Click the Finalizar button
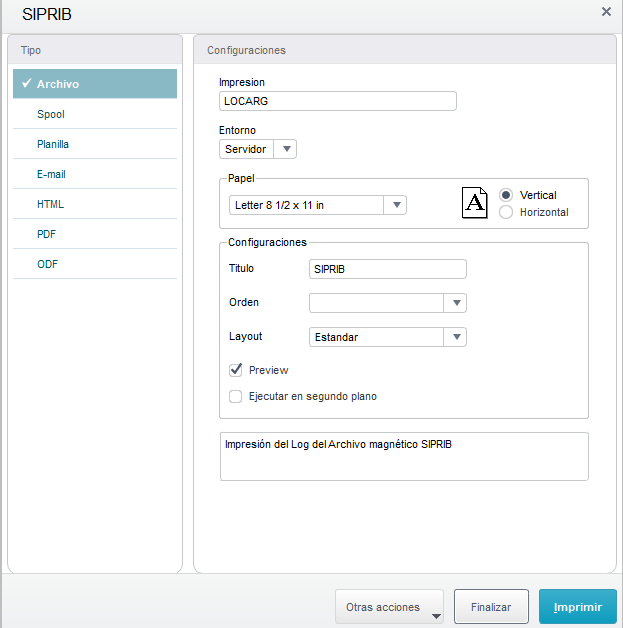This screenshot has width=623, height=628. tap(491, 607)
